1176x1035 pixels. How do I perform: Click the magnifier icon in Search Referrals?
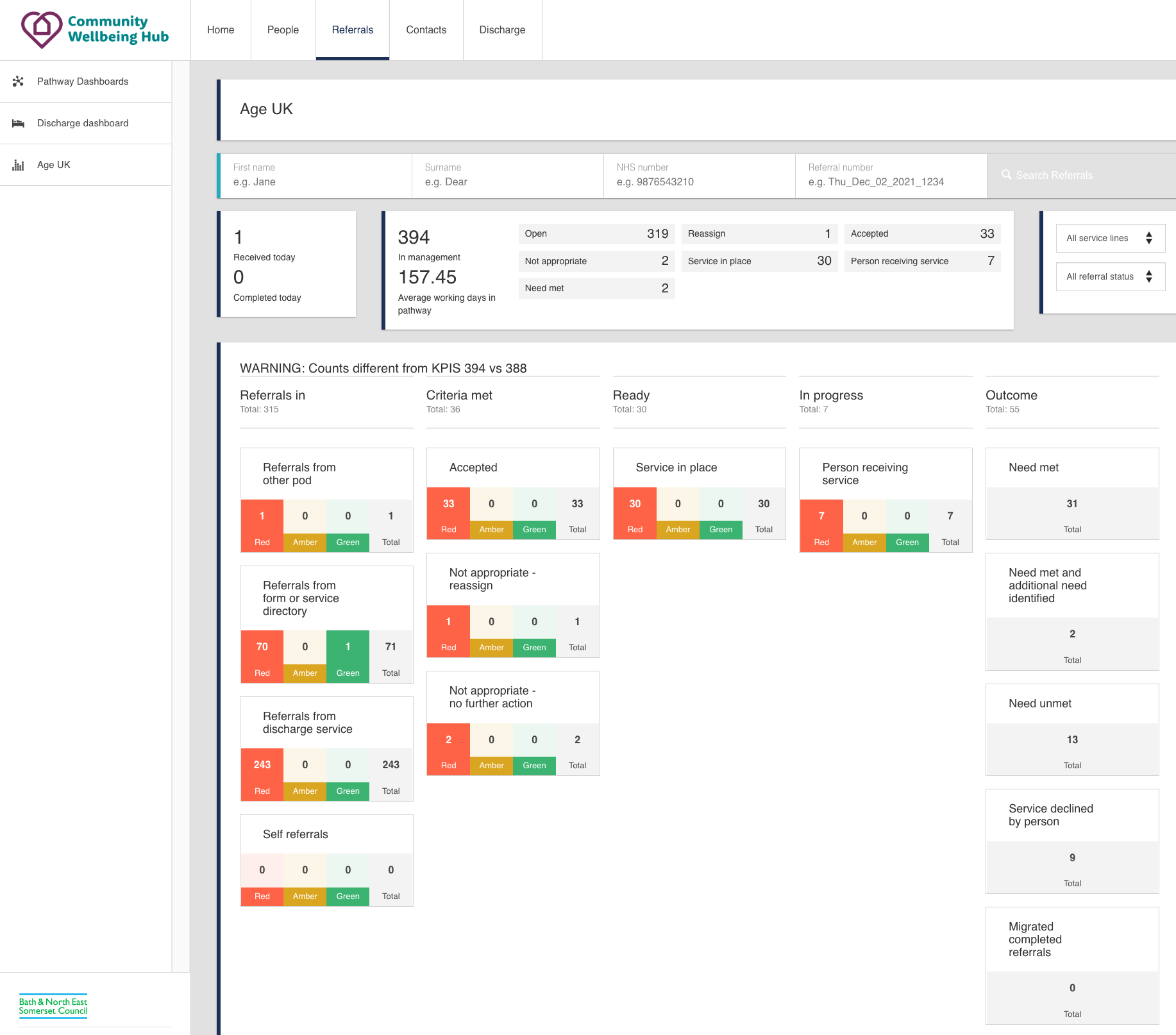click(x=1006, y=175)
